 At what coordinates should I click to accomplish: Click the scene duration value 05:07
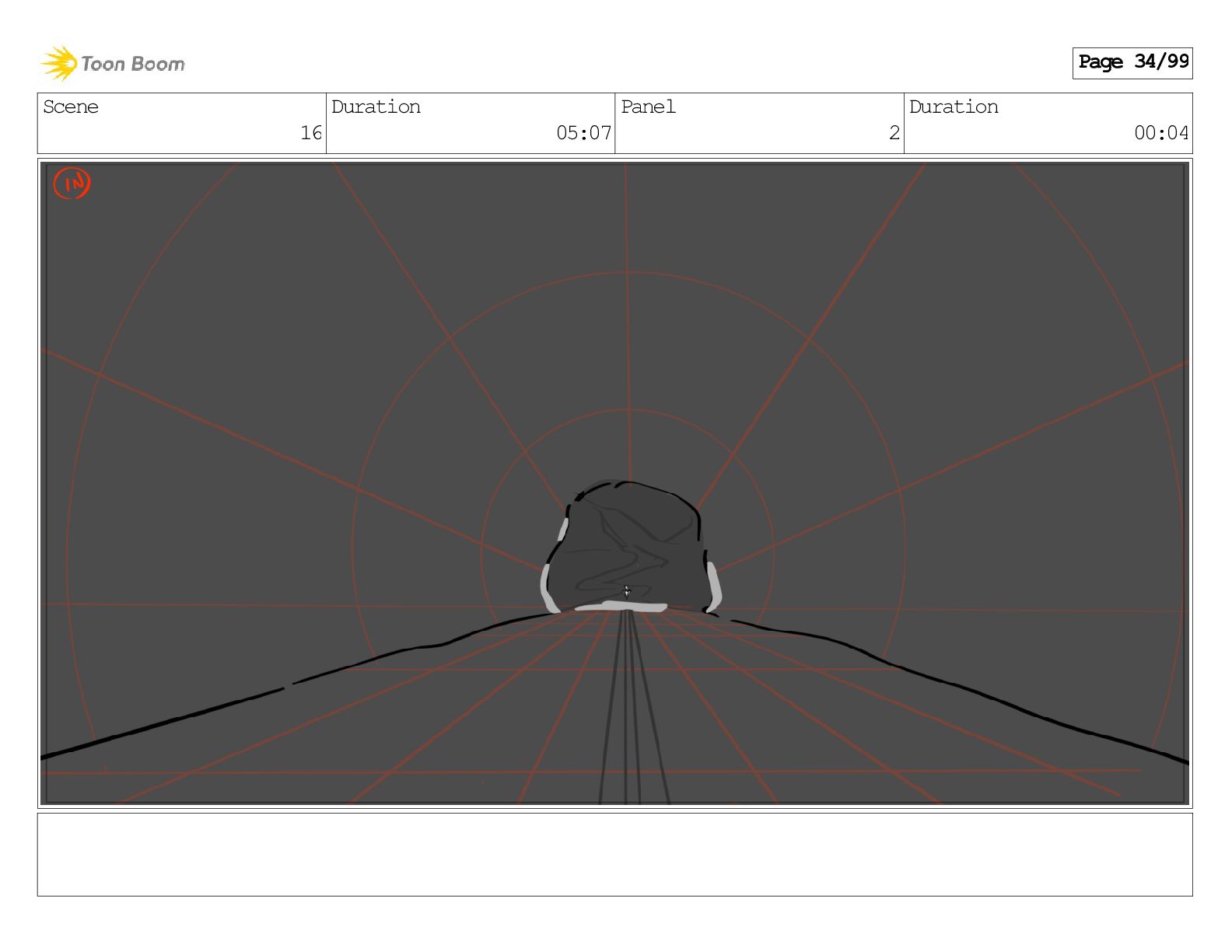tap(583, 133)
